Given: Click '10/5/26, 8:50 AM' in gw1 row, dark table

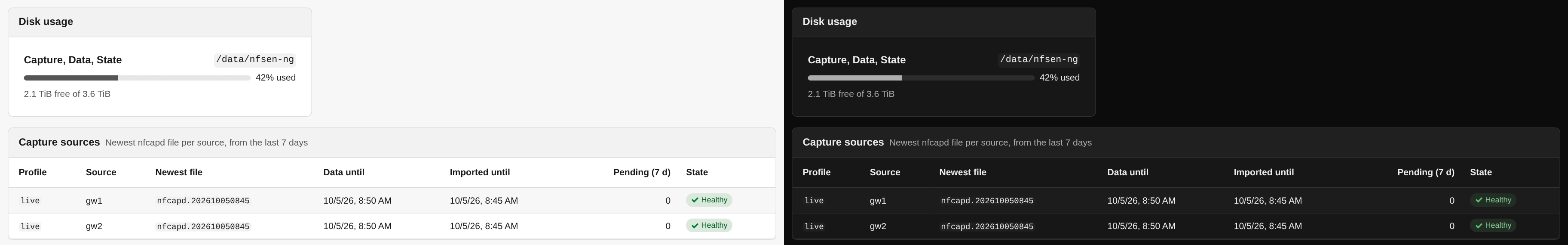Looking at the screenshot, I should click(x=1141, y=201).
